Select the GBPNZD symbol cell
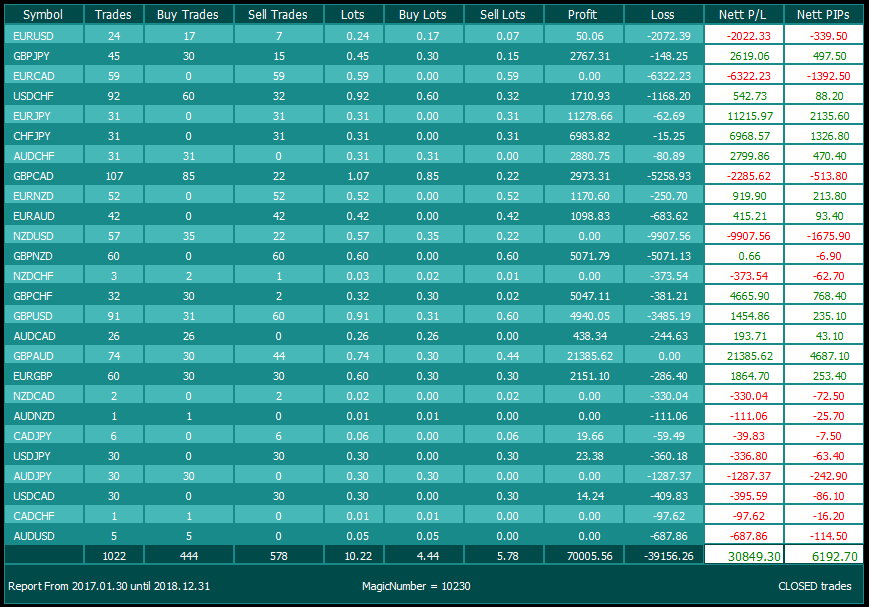Image resolution: width=869 pixels, height=607 pixels. (44, 256)
